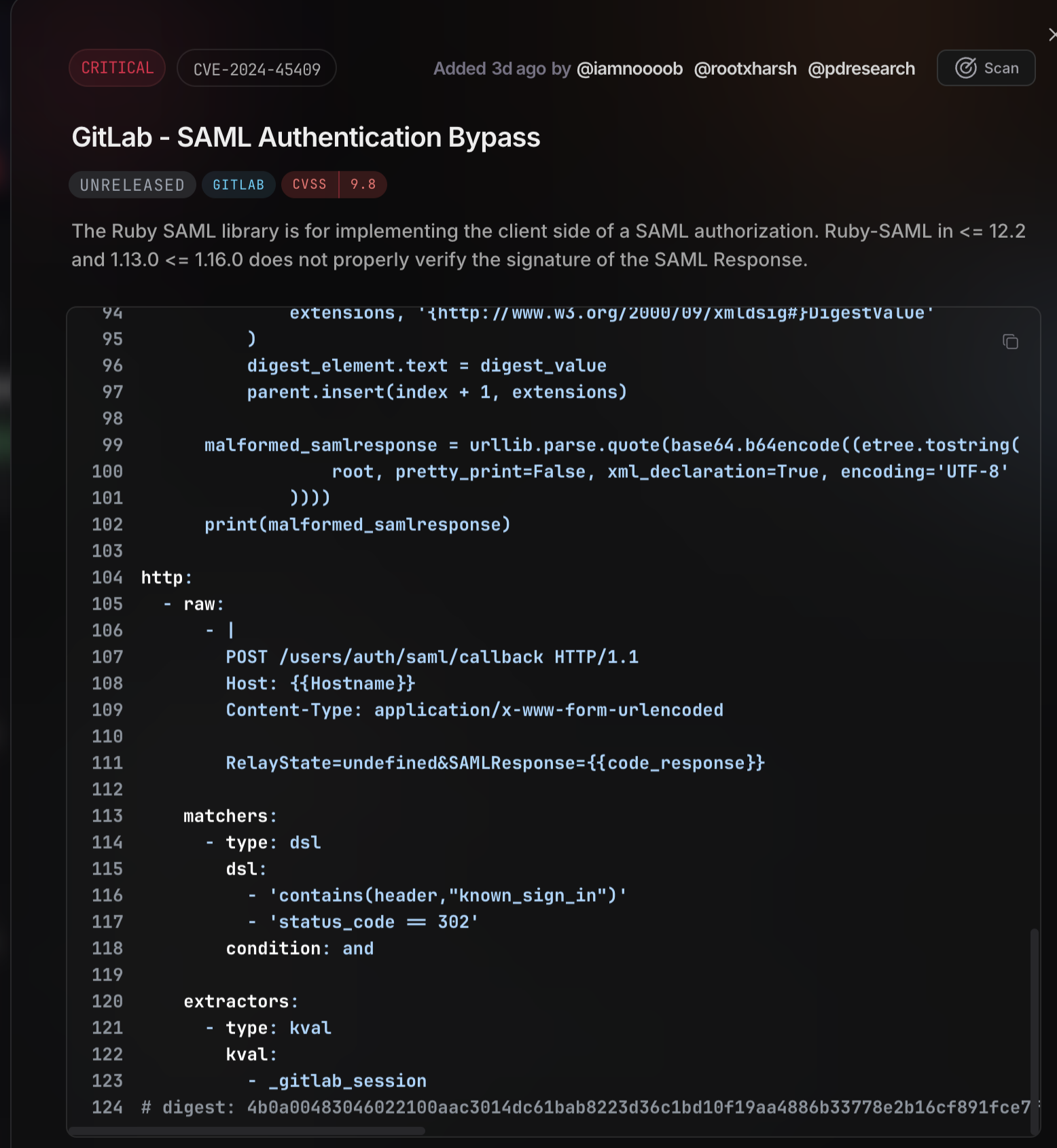Click the http: key on line 104
1057x1148 pixels.
pos(167,577)
